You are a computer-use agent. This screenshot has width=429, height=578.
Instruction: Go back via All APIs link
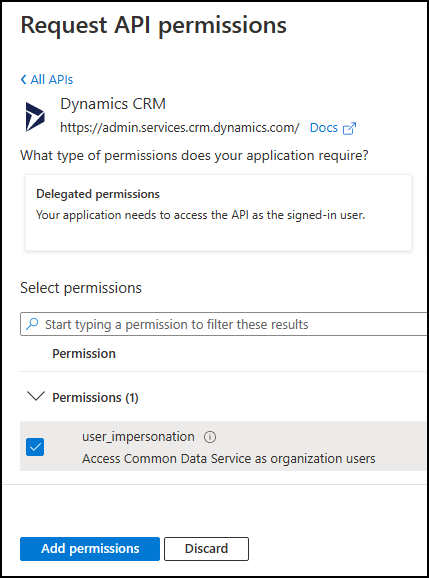click(47, 80)
